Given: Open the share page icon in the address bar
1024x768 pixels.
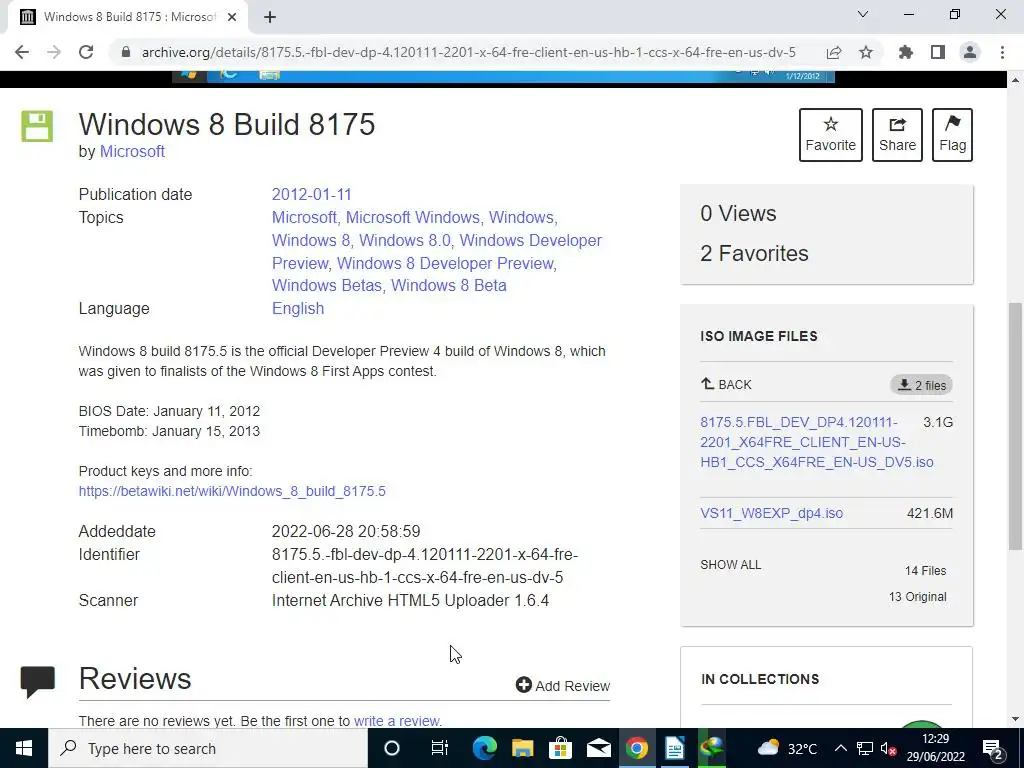Looking at the screenshot, I should 834,52.
